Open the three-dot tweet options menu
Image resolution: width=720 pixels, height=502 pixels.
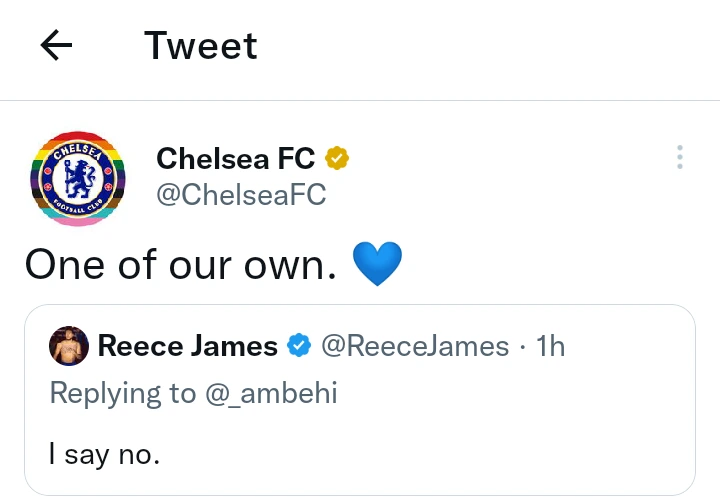point(679,157)
